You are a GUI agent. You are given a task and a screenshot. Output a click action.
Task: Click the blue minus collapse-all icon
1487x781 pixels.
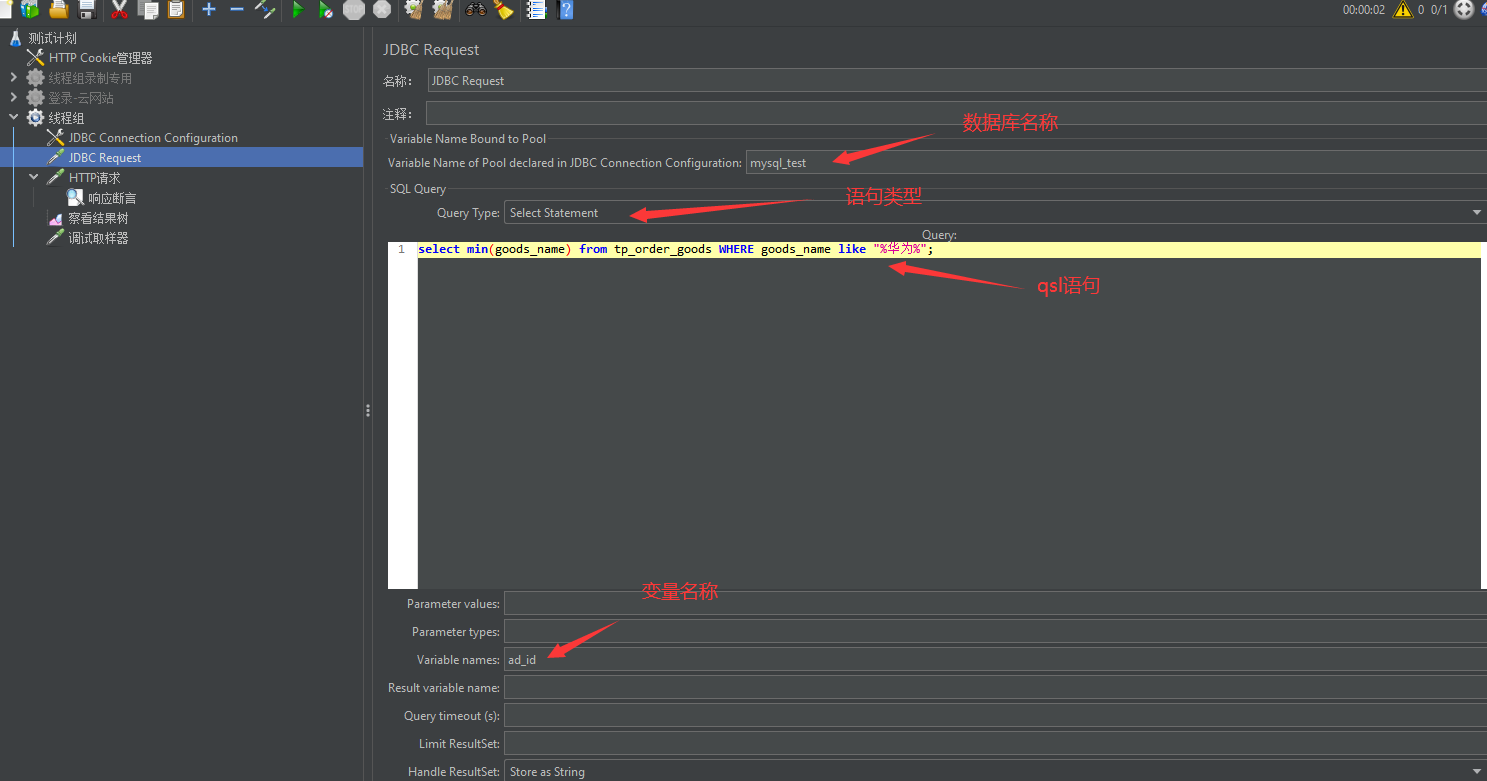[x=237, y=9]
